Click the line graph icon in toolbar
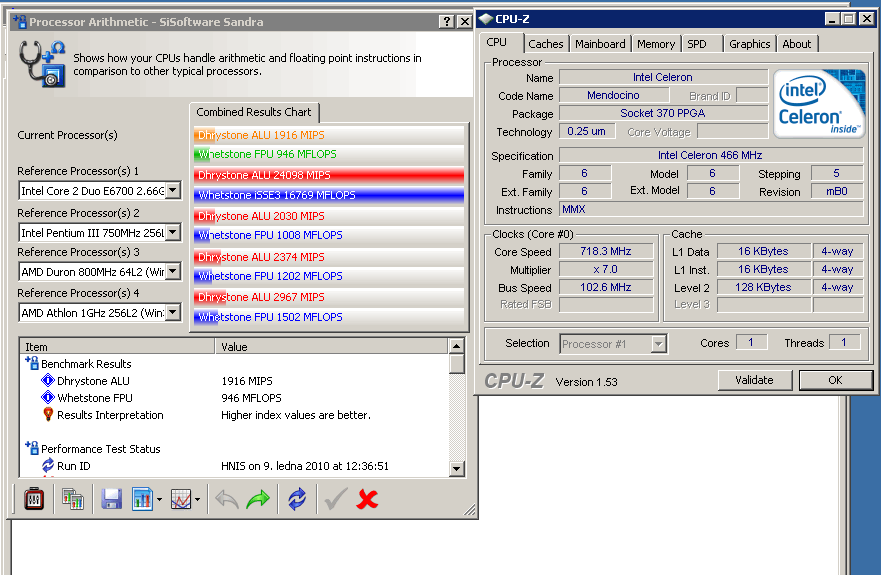881x575 pixels. tap(181, 498)
